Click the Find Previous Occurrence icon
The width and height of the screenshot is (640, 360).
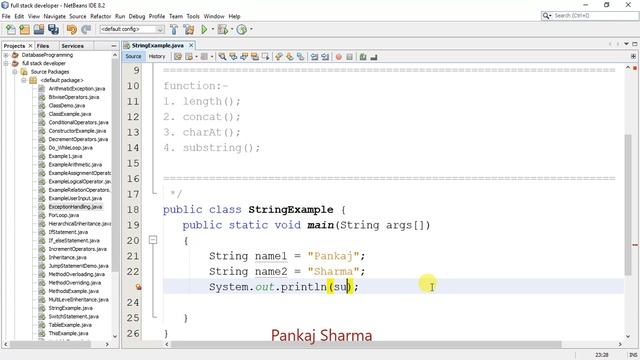233,57
